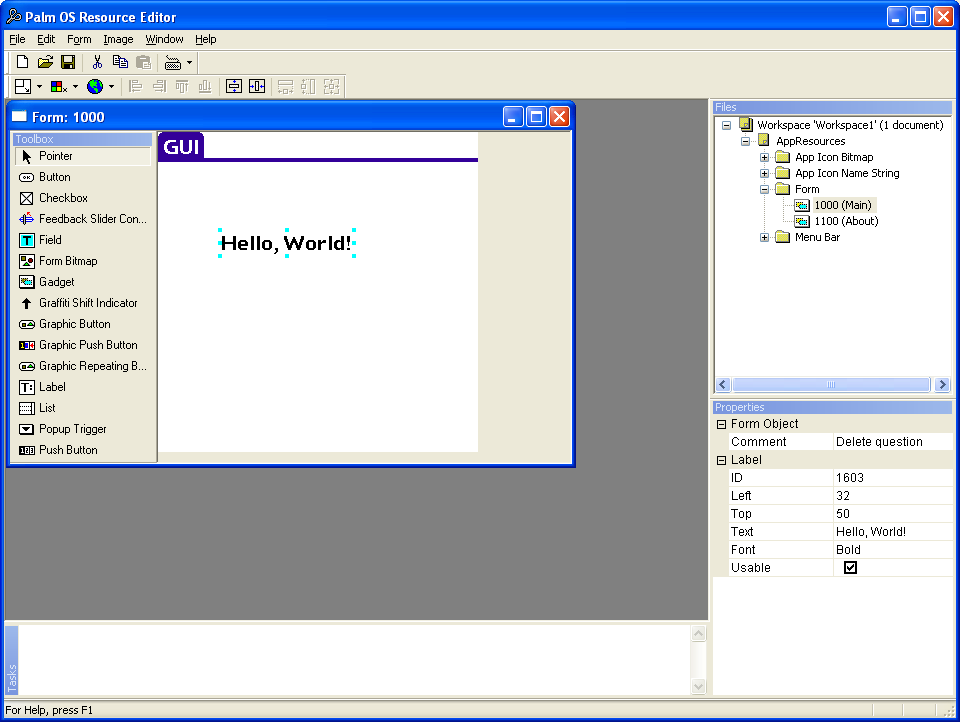The height and width of the screenshot is (722, 960).
Task: Open the Window menu
Action: [x=164, y=39]
